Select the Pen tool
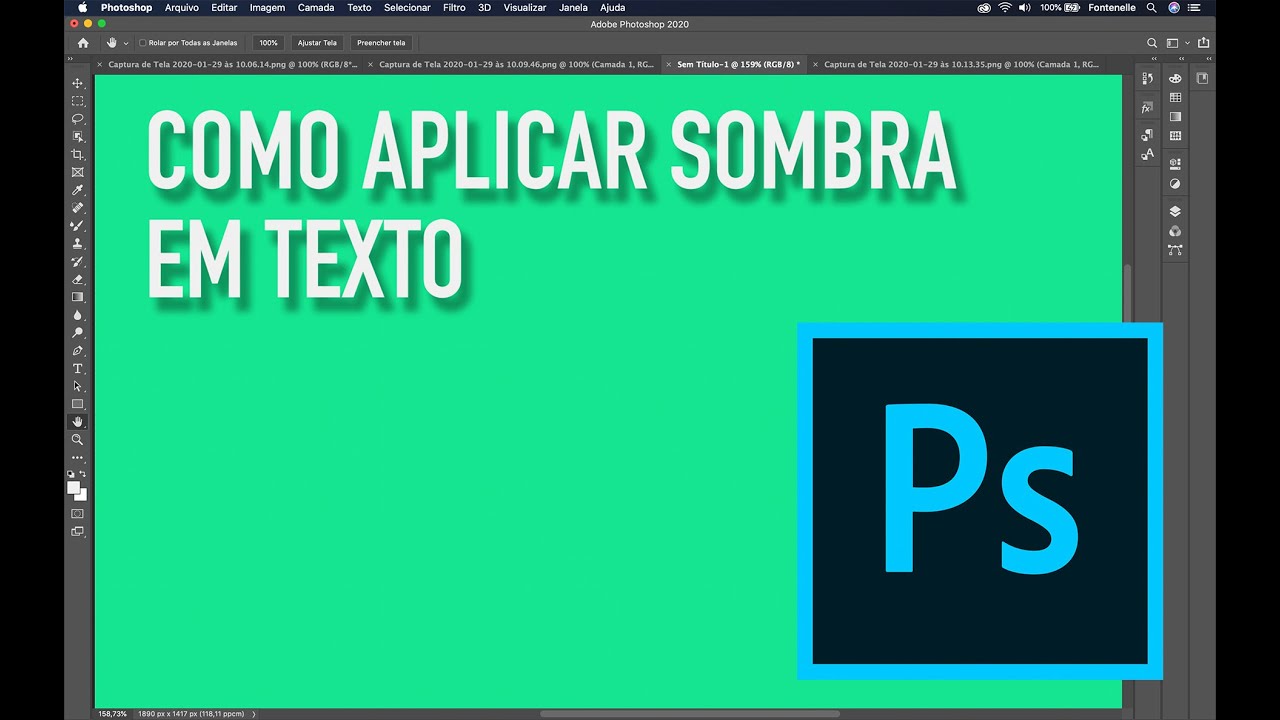Screen dimensions: 1280x720 pyautogui.click(x=77, y=351)
